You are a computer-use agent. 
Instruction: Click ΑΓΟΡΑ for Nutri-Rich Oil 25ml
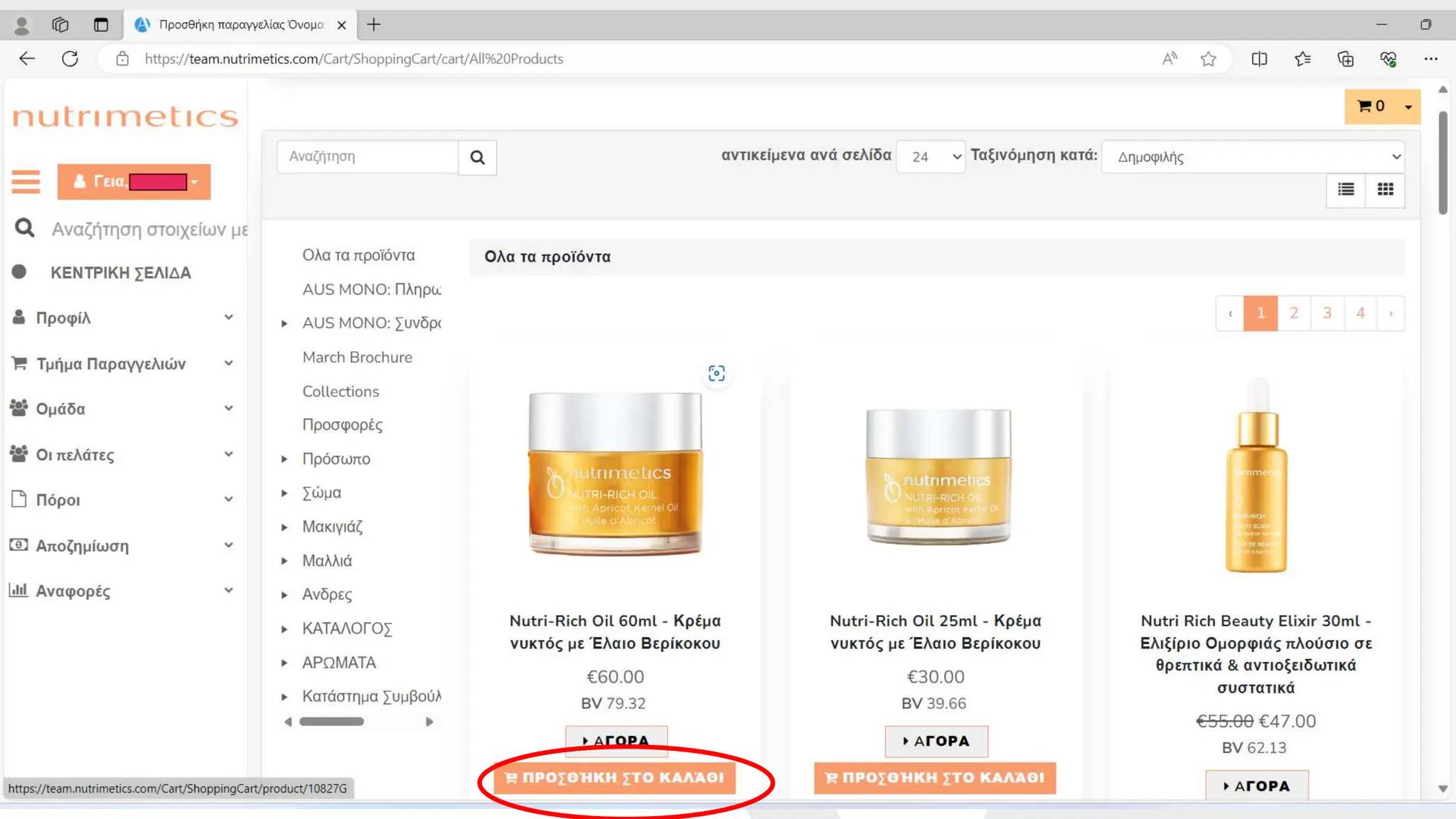pyautogui.click(x=936, y=741)
